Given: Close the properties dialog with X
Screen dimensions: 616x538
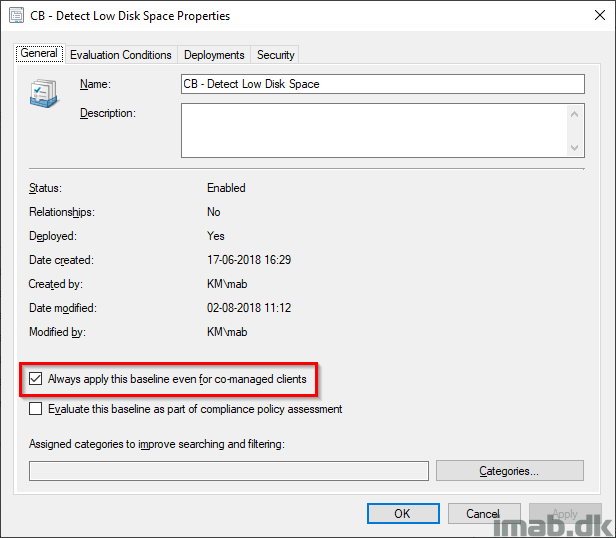Looking at the screenshot, I should tap(600, 15).
